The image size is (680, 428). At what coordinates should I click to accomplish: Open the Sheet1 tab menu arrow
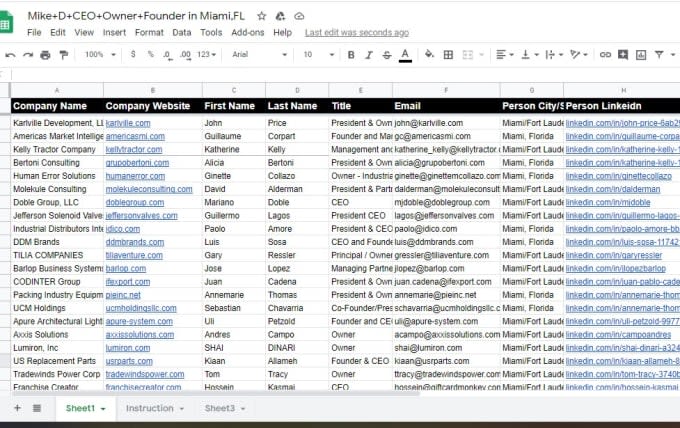point(103,409)
